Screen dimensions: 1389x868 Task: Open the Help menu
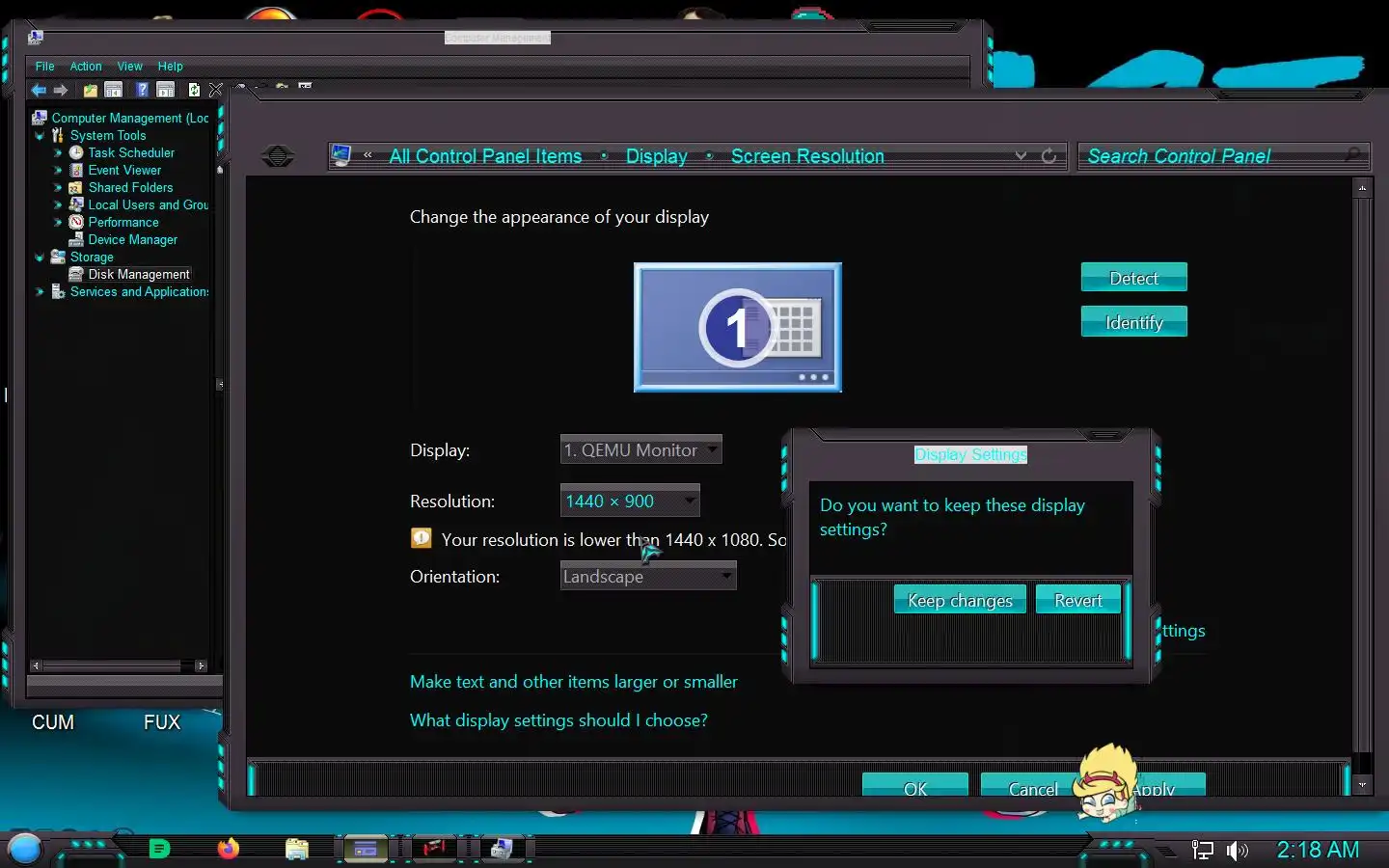[170, 67]
